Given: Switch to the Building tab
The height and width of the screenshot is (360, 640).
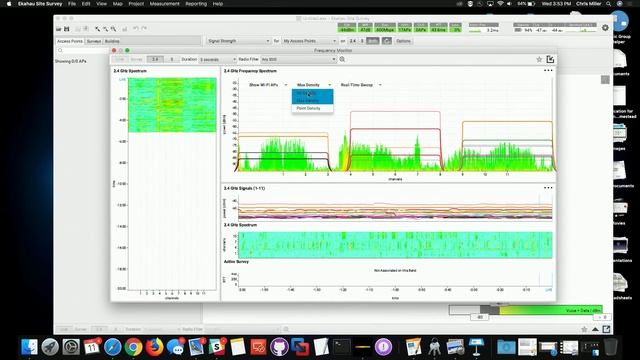Looking at the screenshot, I should pos(112,41).
